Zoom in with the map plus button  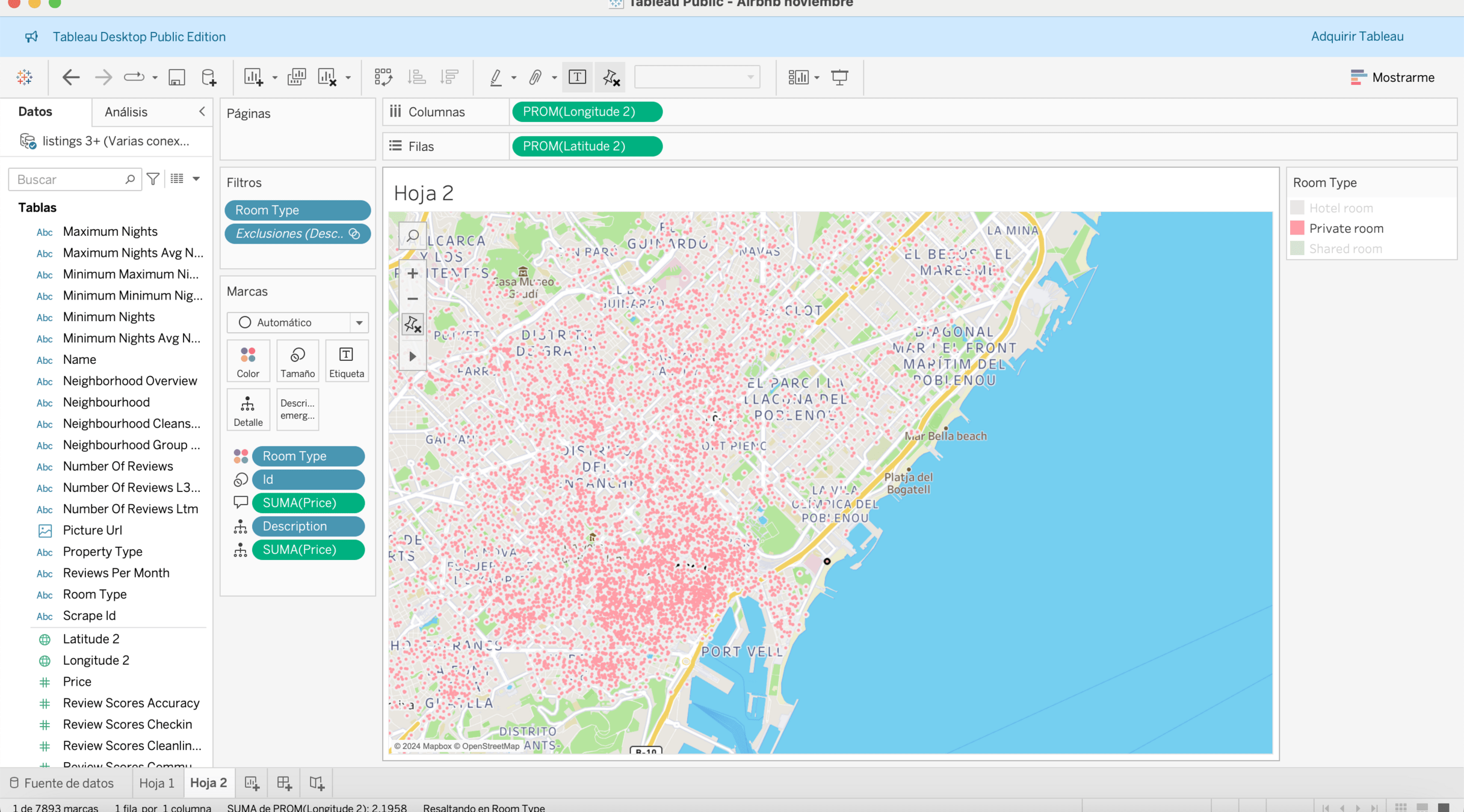413,274
